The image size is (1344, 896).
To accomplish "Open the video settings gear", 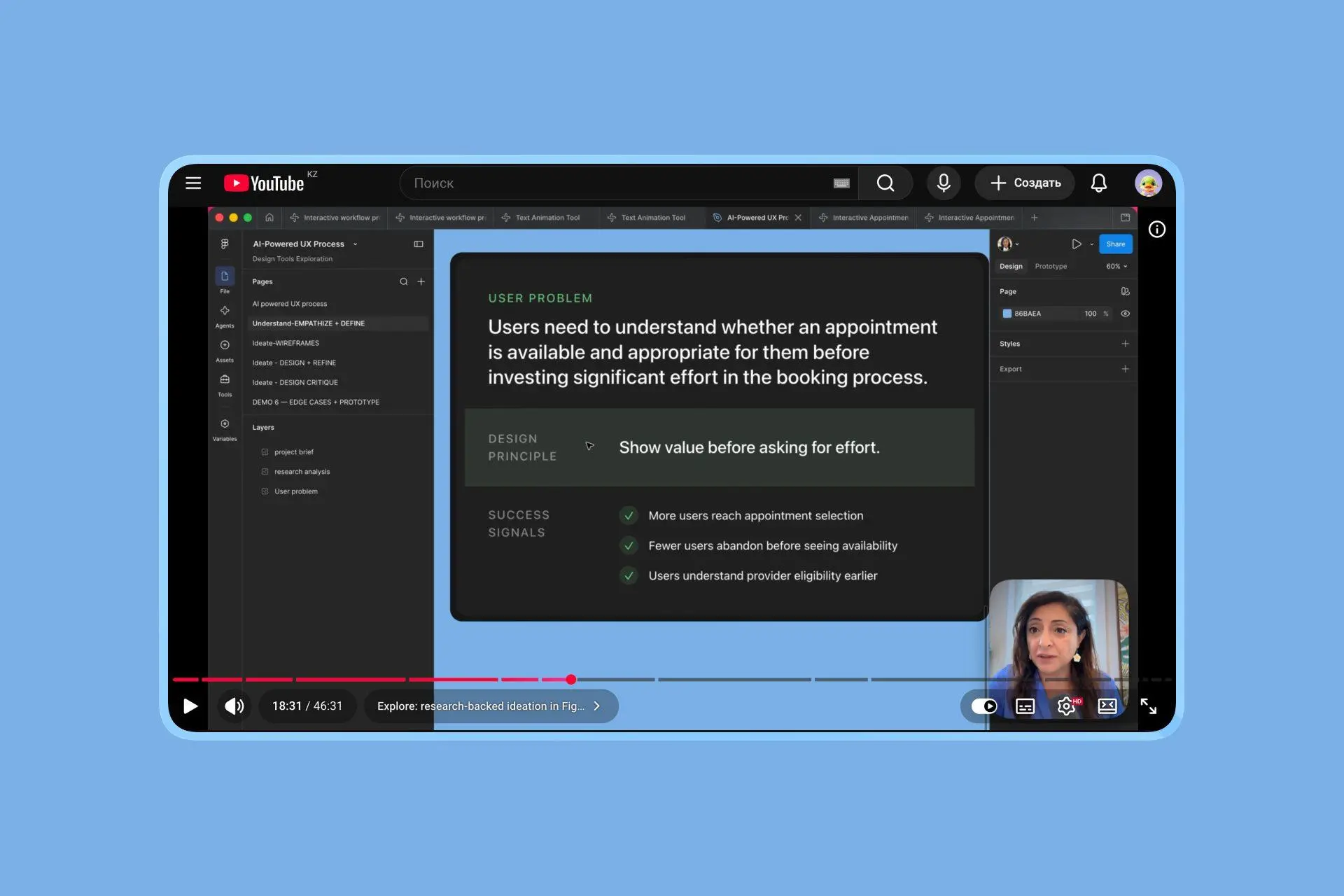I will (1066, 706).
